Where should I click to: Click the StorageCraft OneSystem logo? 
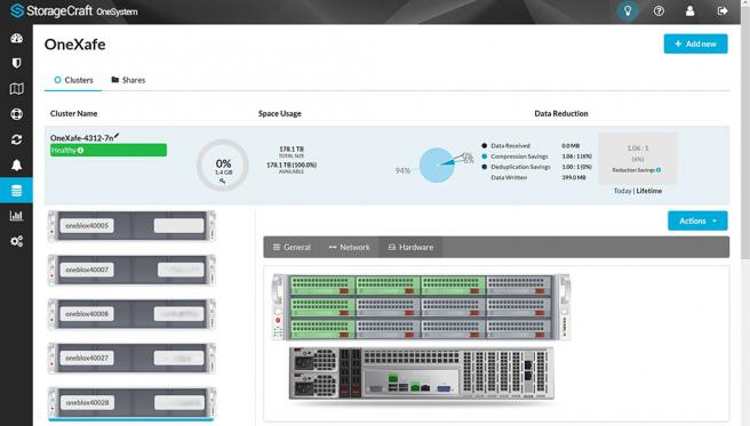[74, 11]
